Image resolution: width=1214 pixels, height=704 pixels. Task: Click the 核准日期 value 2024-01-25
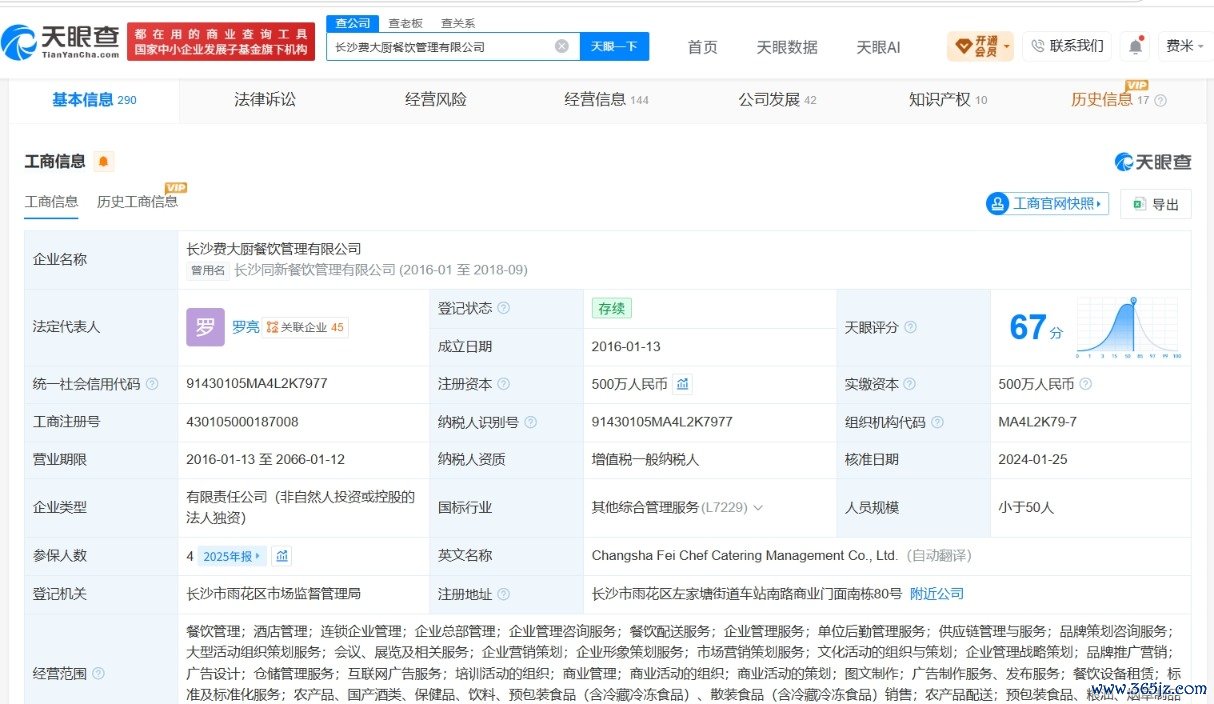pos(1032,460)
